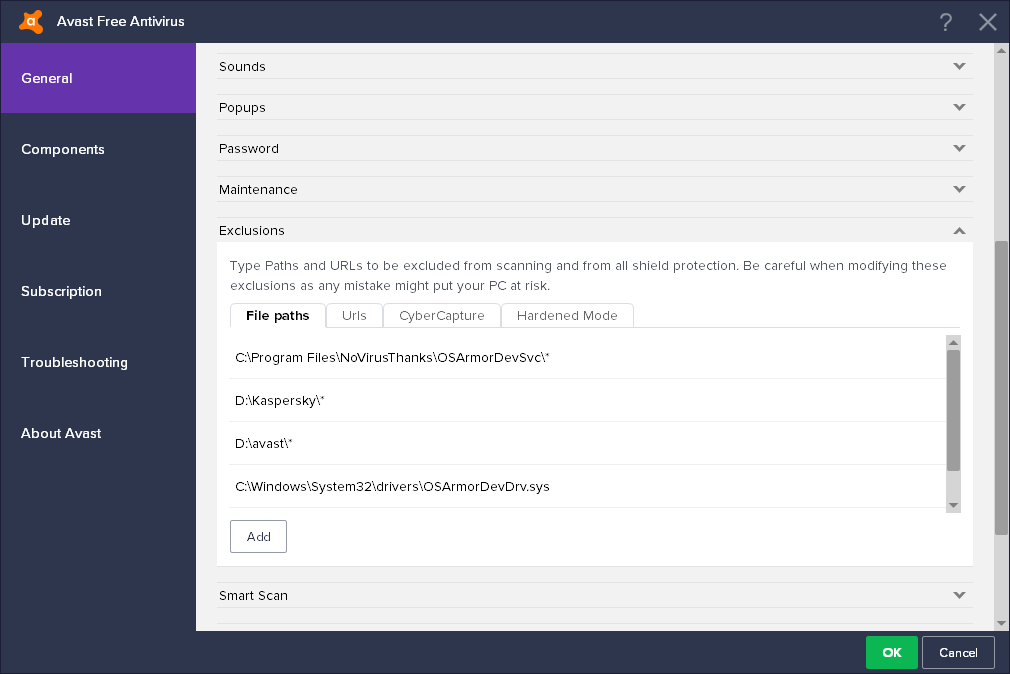Open the CyberCapture exclusions tab
The height and width of the screenshot is (674, 1010).
point(442,316)
